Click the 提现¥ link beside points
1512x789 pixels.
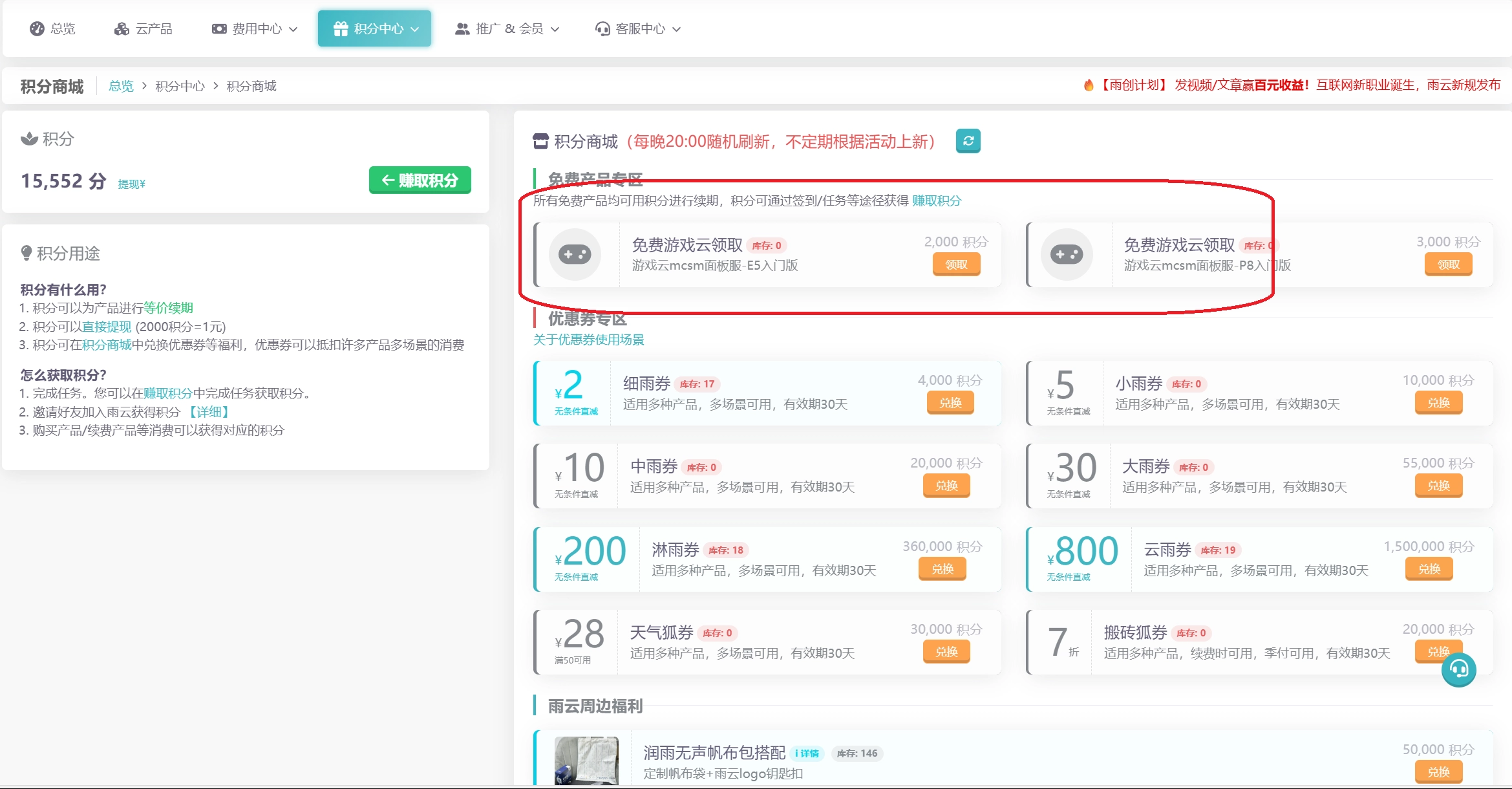click(131, 184)
